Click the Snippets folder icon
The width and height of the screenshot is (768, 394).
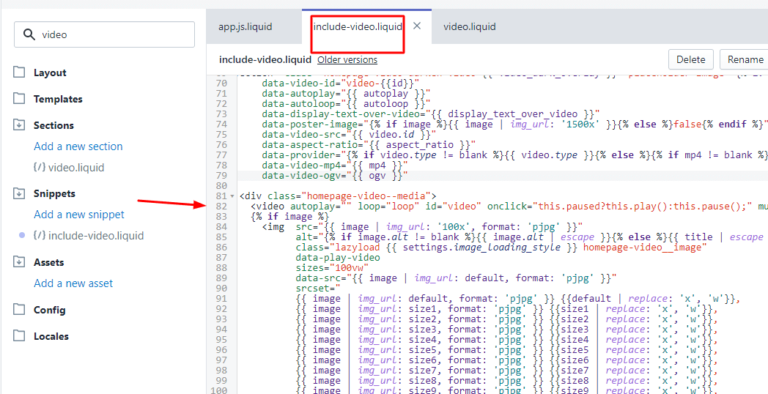(x=19, y=194)
